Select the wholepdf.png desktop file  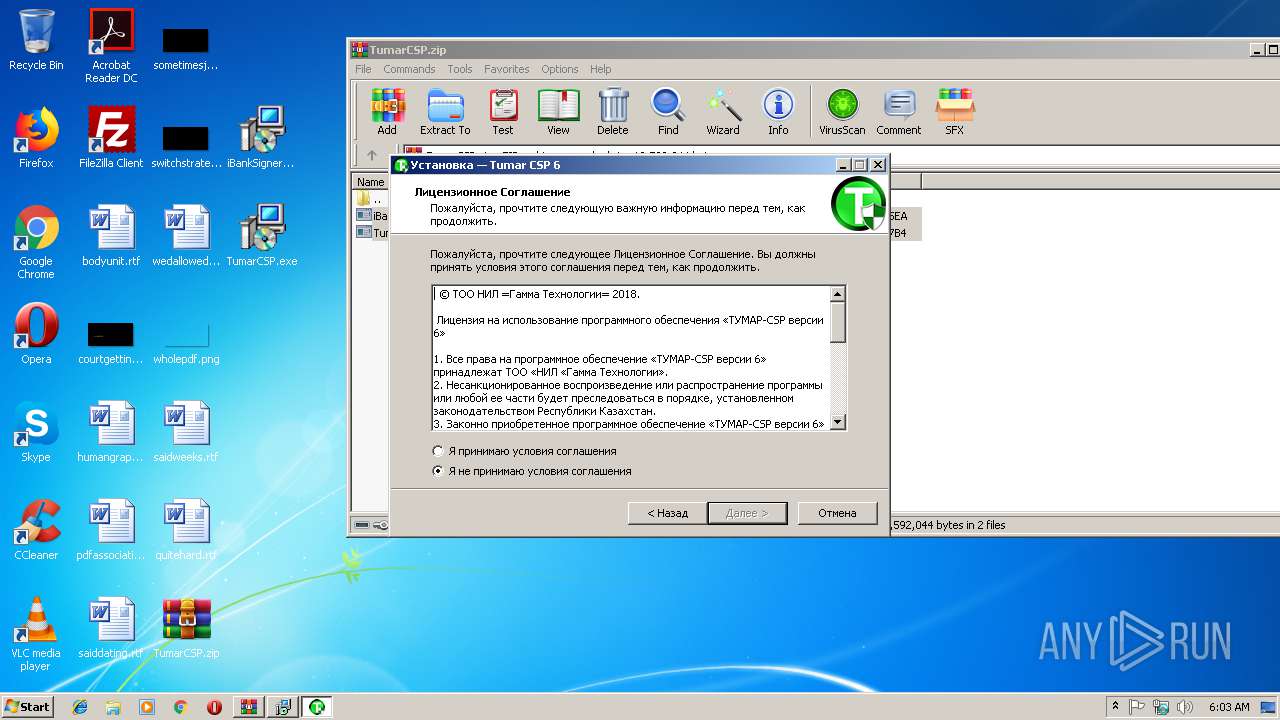[186, 340]
